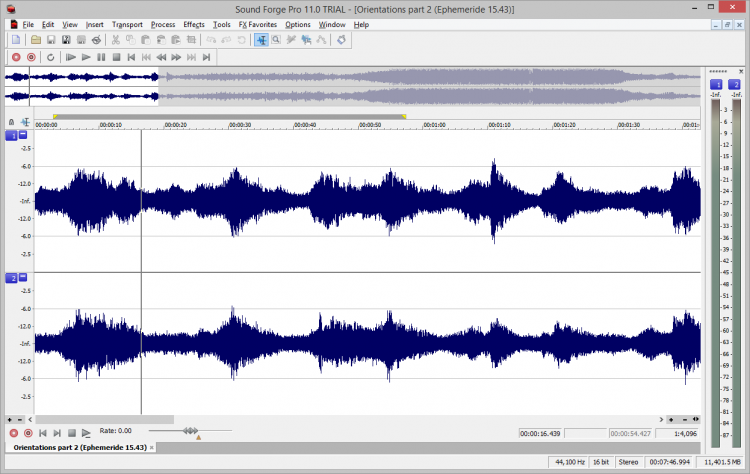Click the Pause button in transport toolbar
This screenshot has height=474, width=750.
(x=102, y=57)
